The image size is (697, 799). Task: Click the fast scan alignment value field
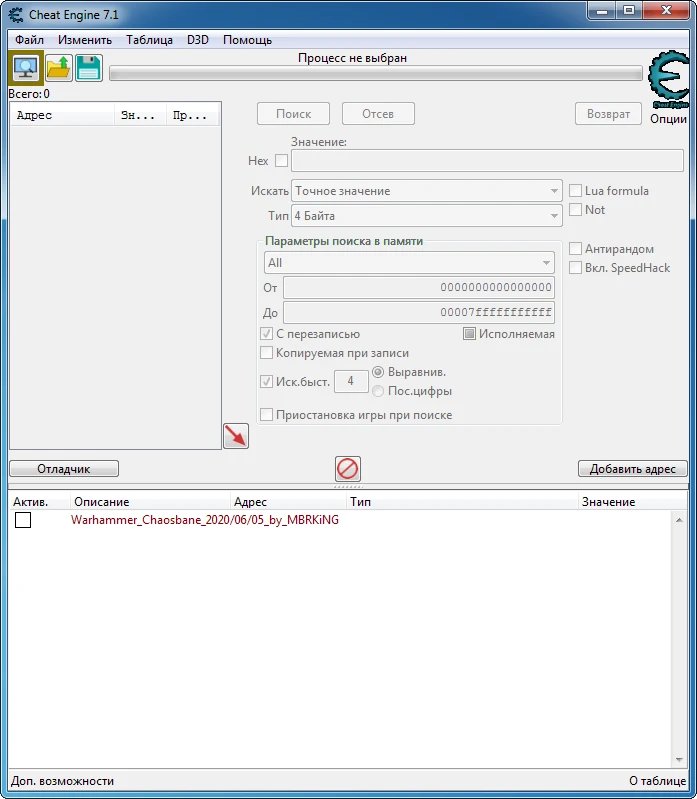pyautogui.click(x=351, y=381)
